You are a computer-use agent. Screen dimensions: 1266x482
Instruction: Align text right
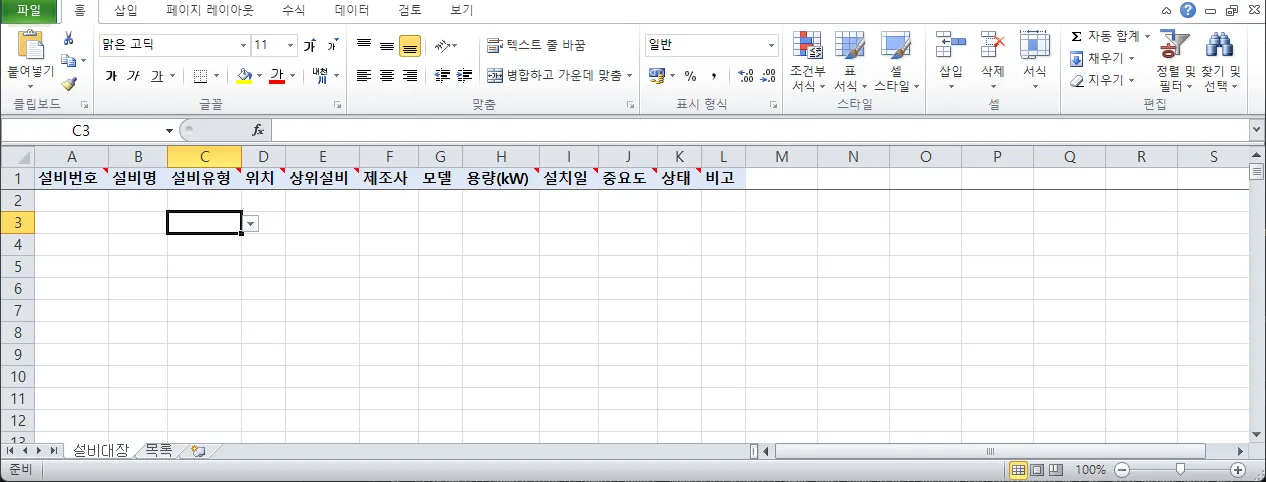click(410, 76)
